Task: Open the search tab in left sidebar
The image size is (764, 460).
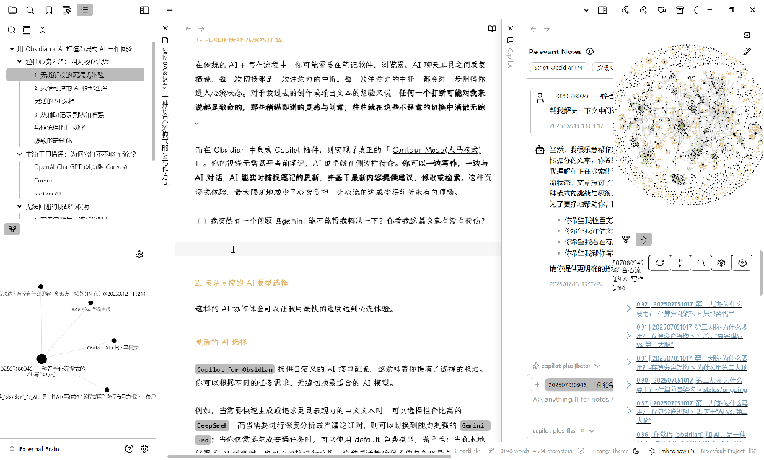Action: point(30,10)
